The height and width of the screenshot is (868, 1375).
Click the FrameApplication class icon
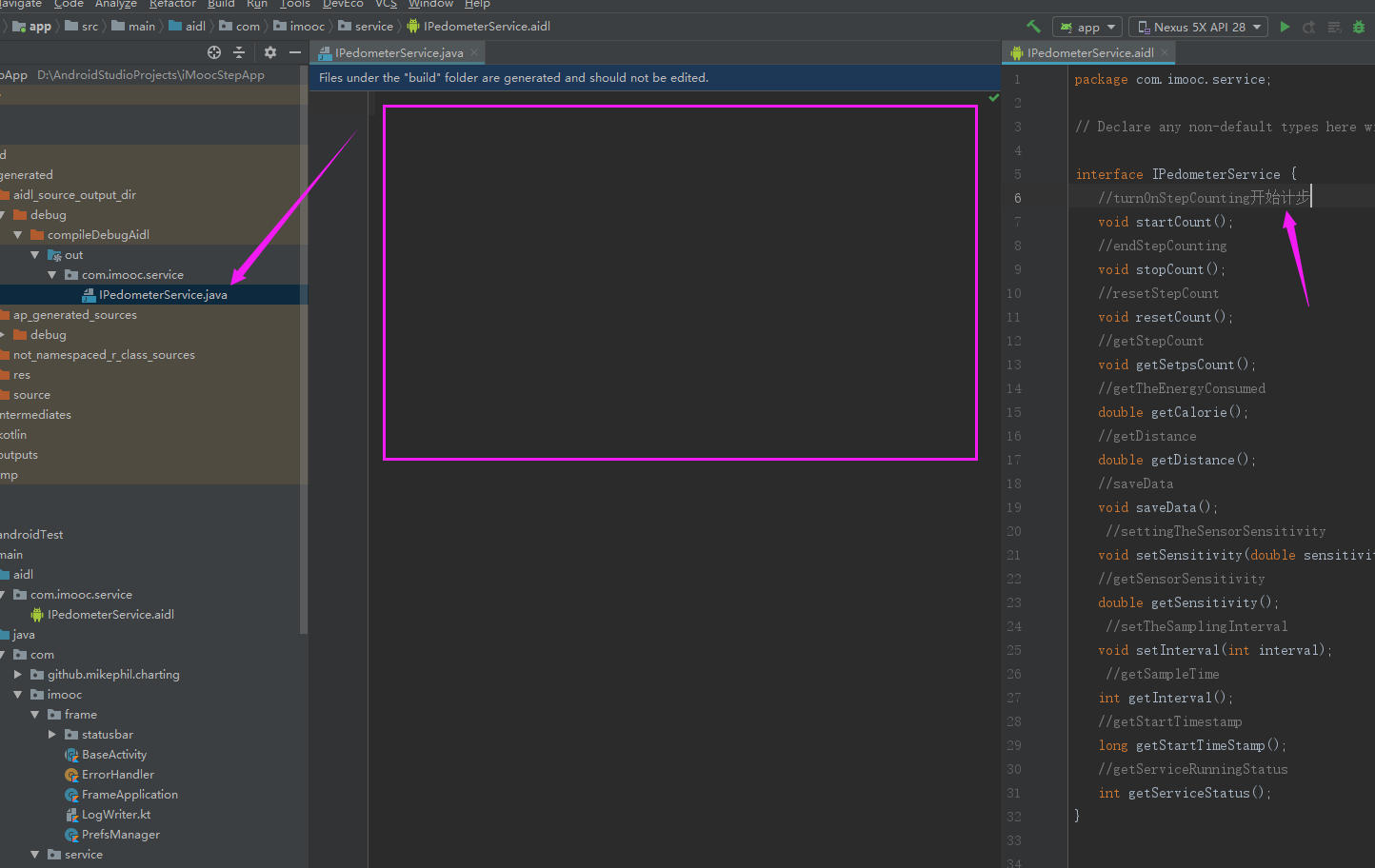pos(71,795)
